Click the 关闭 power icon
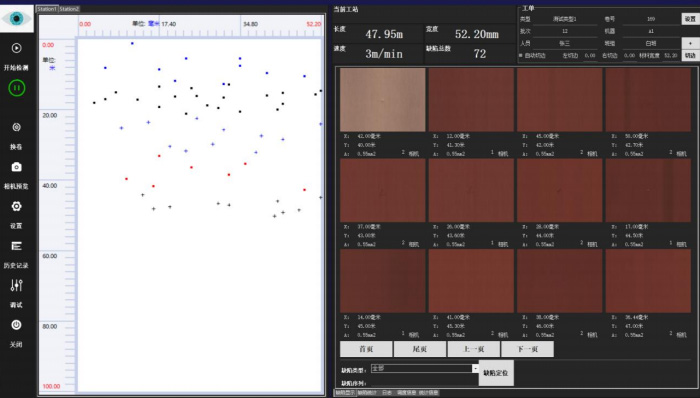The width and height of the screenshot is (700, 398). tap(17, 325)
